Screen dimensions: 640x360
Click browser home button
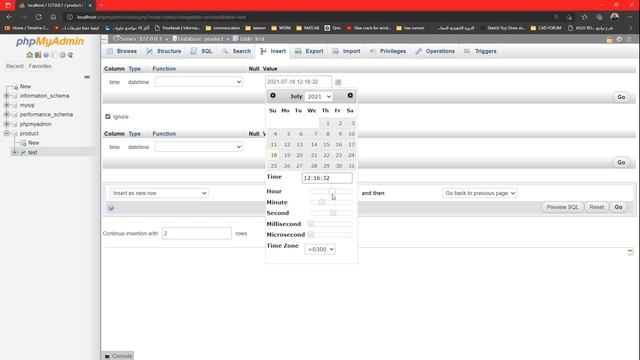click(x=53, y=17)
